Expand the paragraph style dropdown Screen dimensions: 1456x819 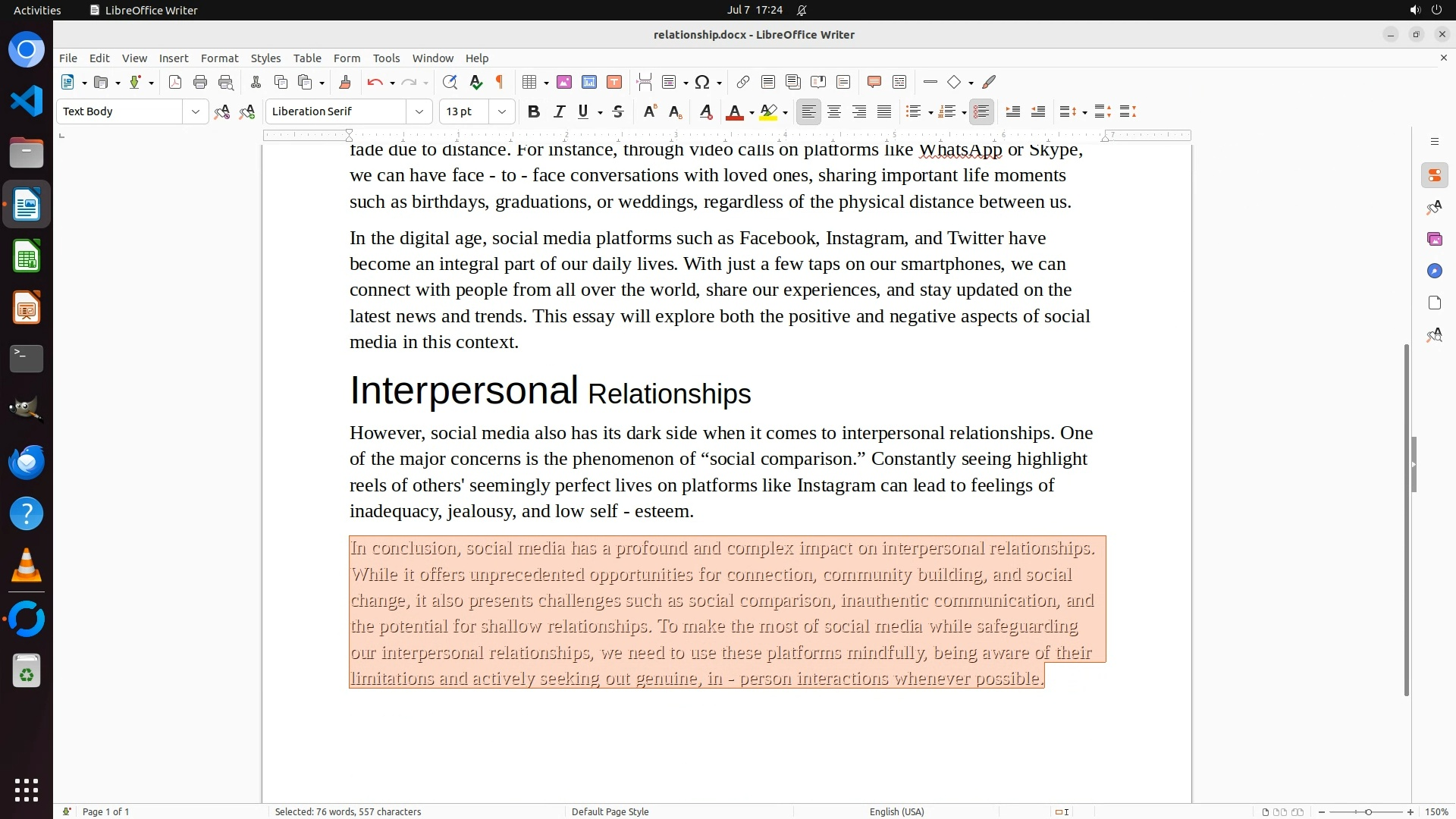pyautogui.click(x=196, y=112)
